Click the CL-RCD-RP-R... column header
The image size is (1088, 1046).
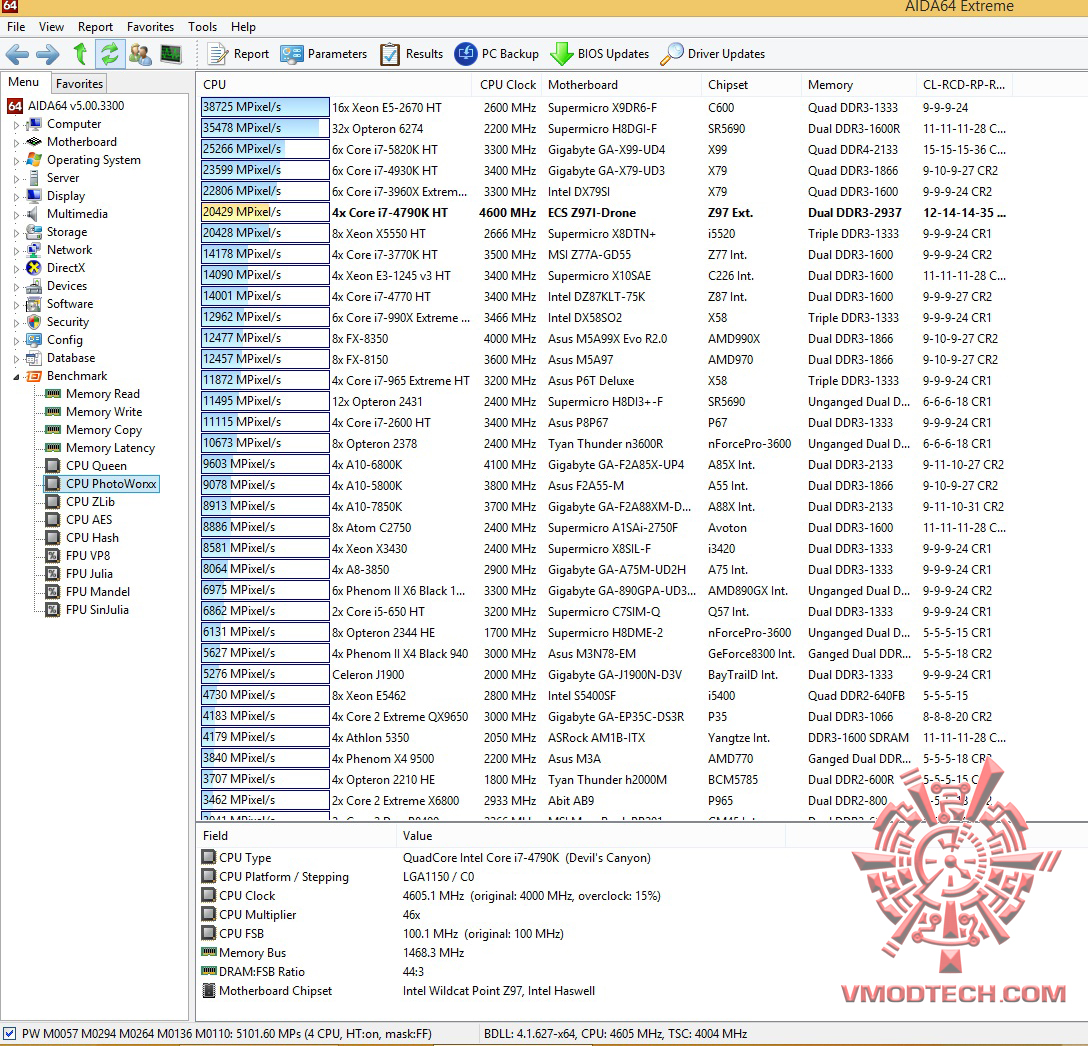[964, 85]
